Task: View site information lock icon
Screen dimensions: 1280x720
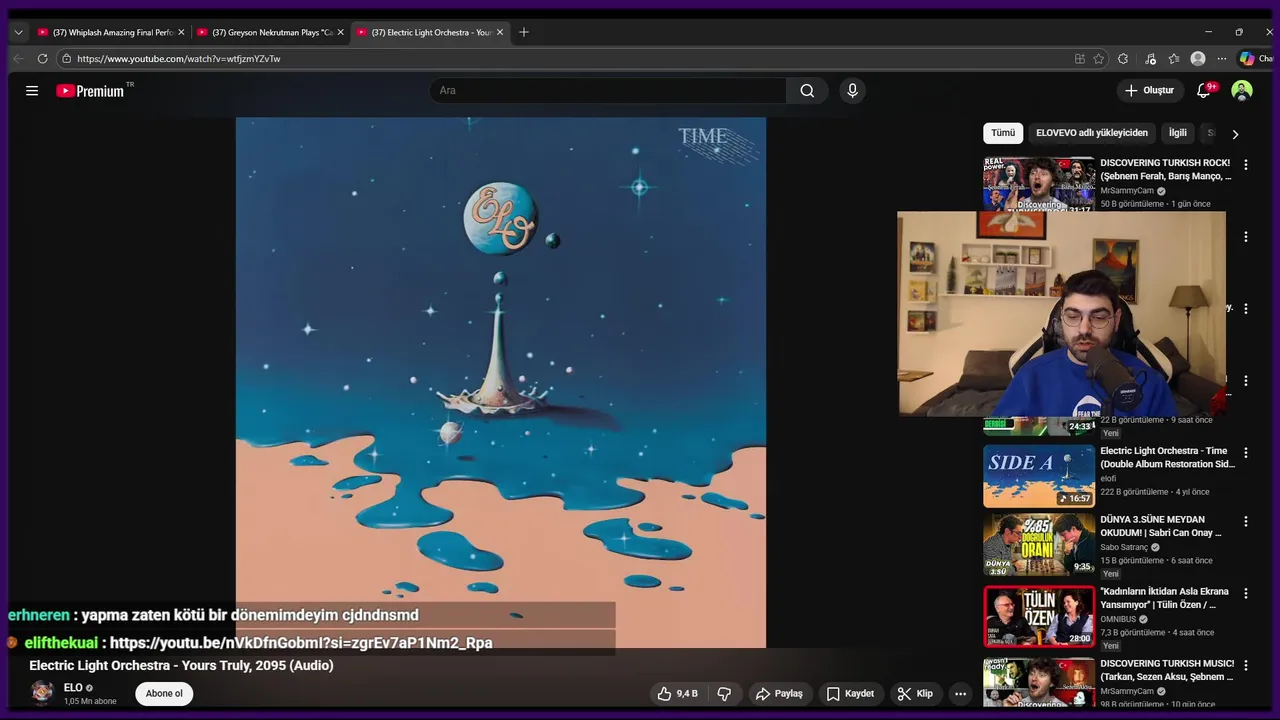Action: pyautogui.click(x=66, y=59)
